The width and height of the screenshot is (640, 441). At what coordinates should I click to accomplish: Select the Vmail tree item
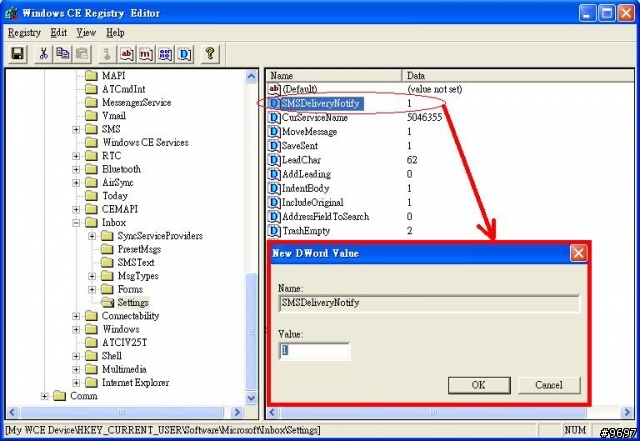(x=114, y=116)
